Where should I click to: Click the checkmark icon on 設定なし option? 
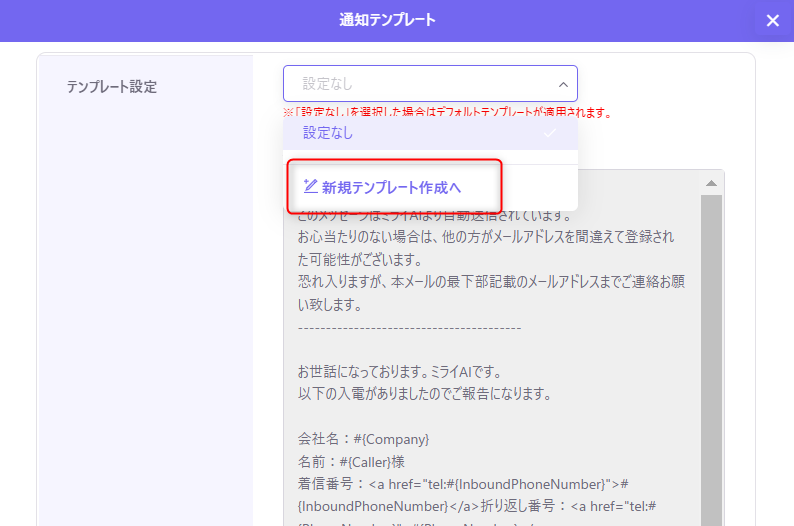point(550,133)
